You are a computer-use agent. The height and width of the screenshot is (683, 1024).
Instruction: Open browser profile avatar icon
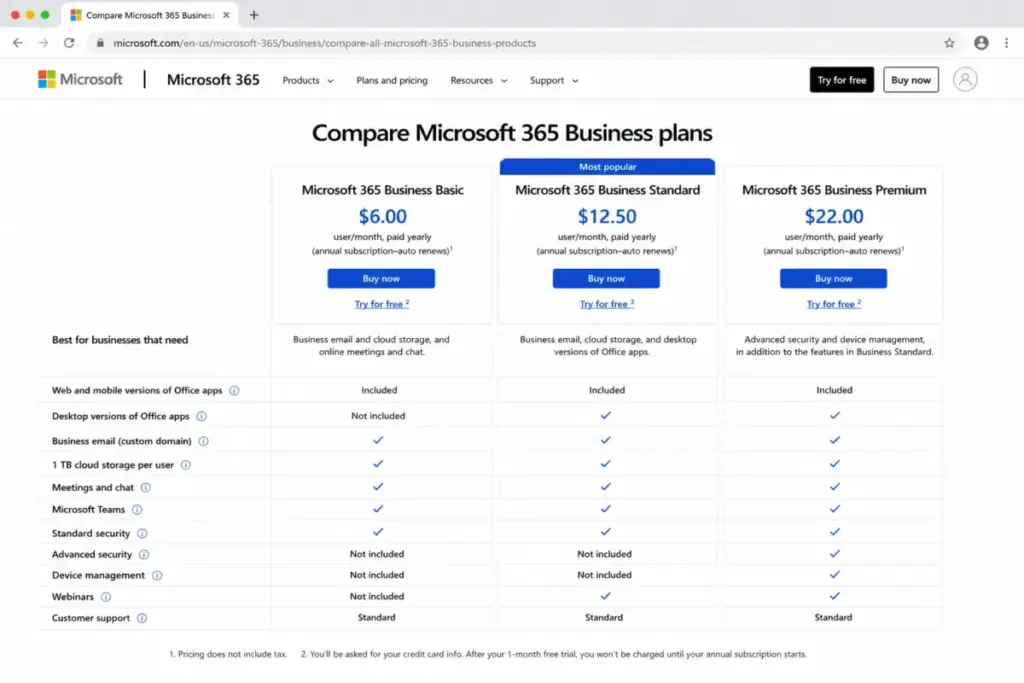(x=981, y=43)
